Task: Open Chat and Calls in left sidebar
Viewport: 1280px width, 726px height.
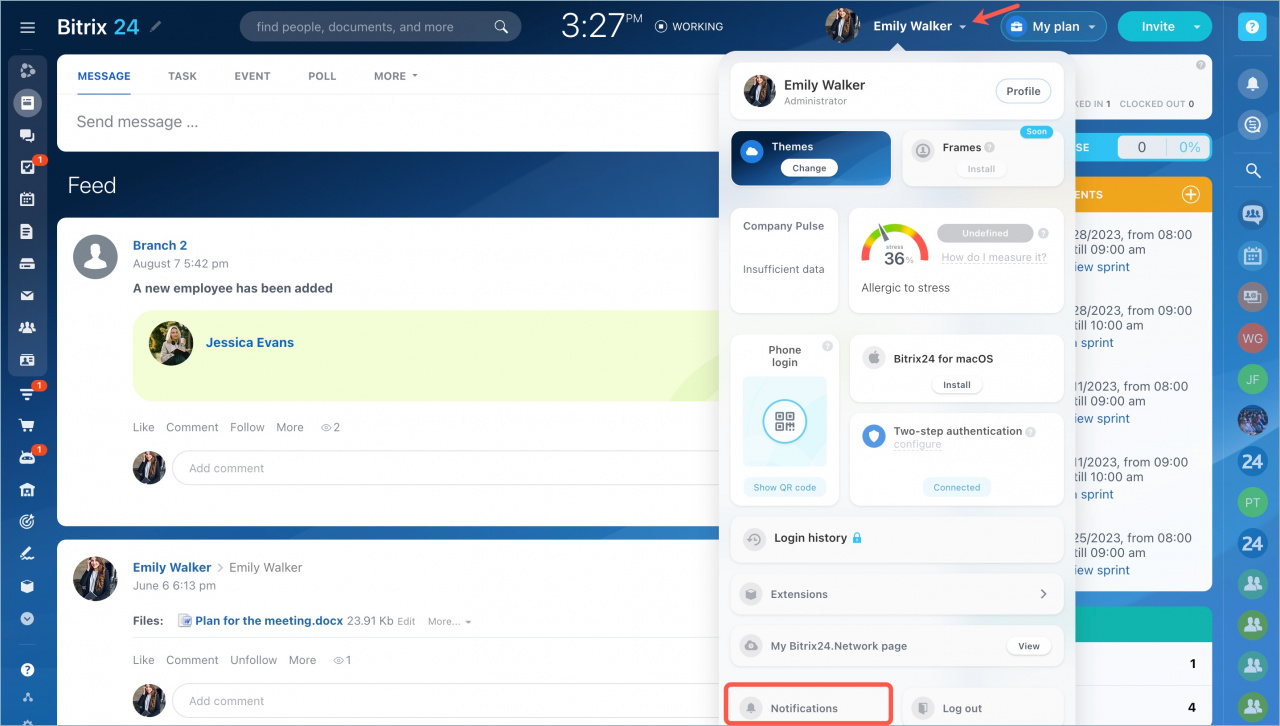Action: (x=28, y=135)
